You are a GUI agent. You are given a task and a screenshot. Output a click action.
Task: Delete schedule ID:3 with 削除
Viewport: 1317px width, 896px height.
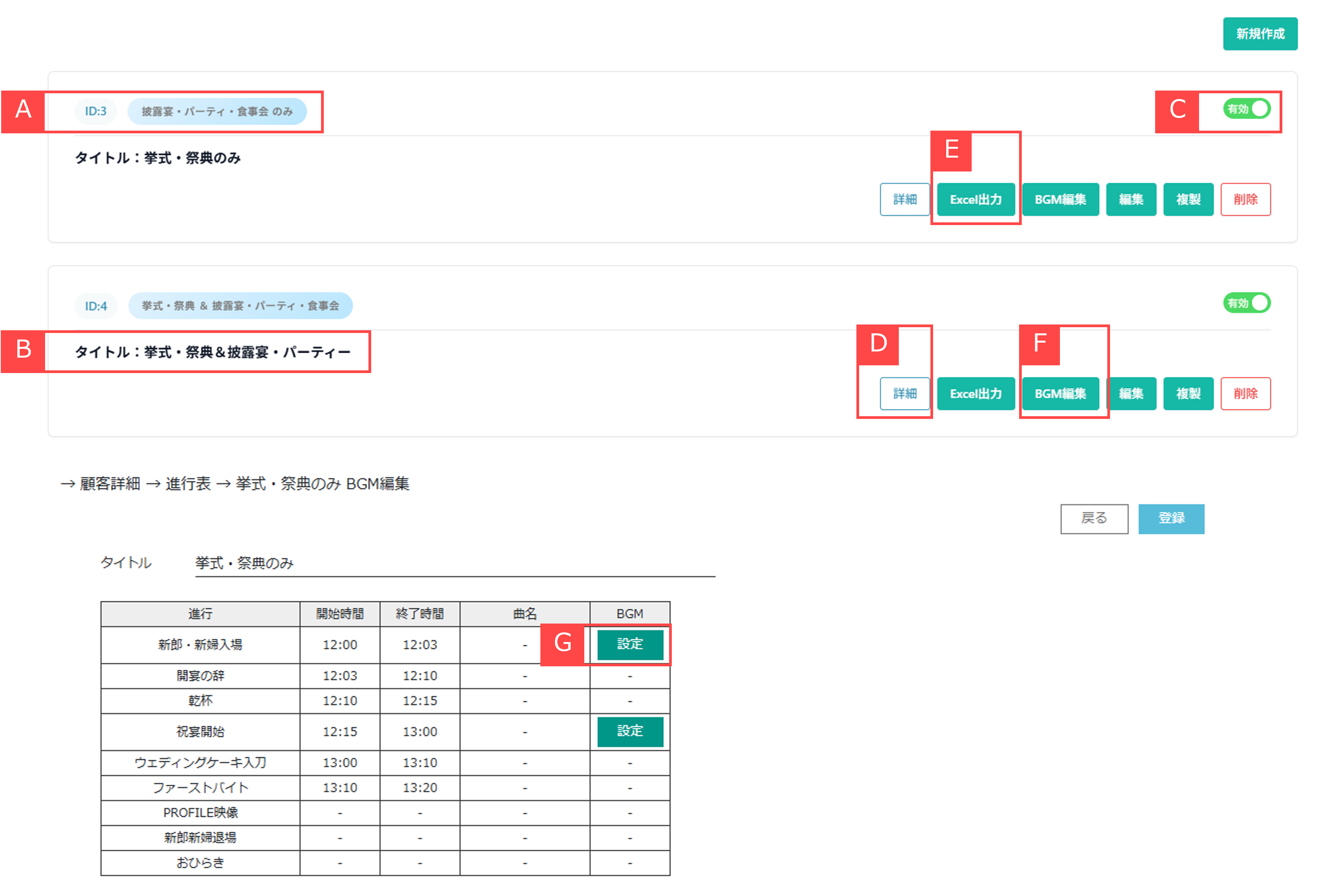click(1245, 200)
